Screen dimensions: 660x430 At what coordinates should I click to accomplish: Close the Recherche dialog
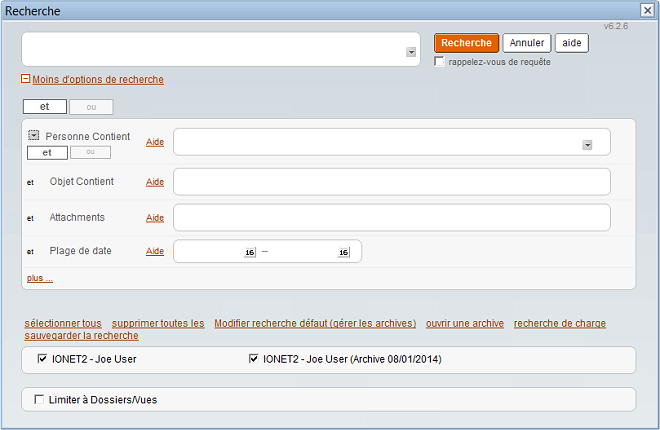coord(647,10)
